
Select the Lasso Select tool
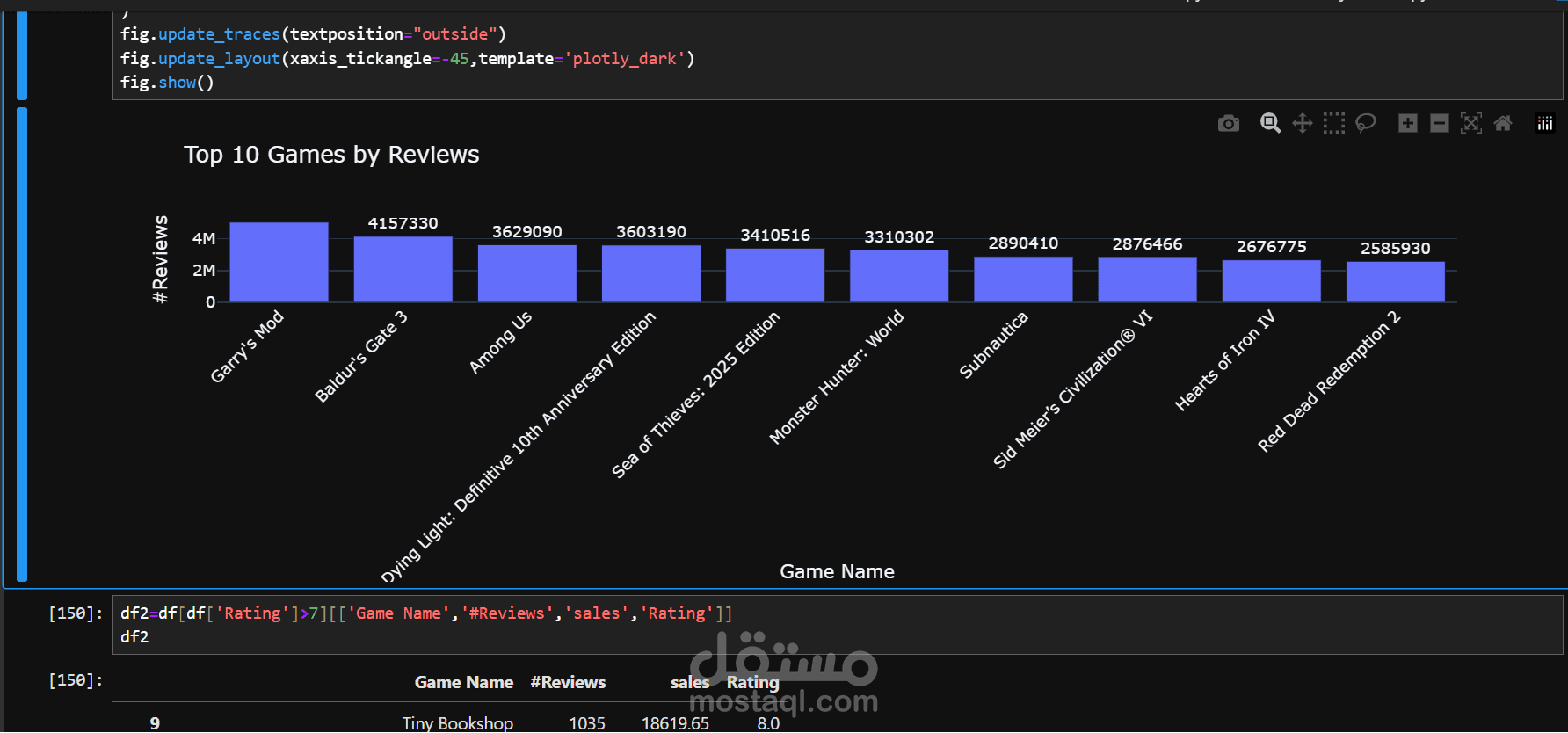[1366, 123]
